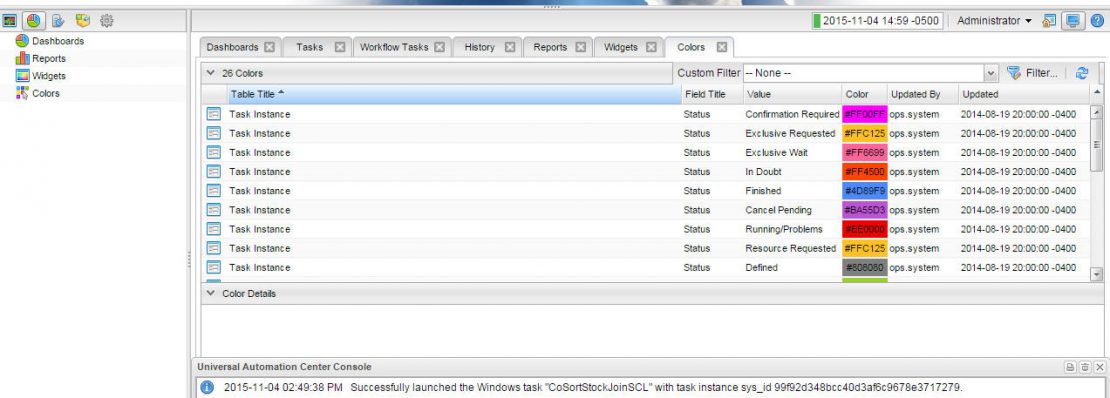Click the console copy icon
This screenshot has width=1110, height=398.
click(1070, 367)
